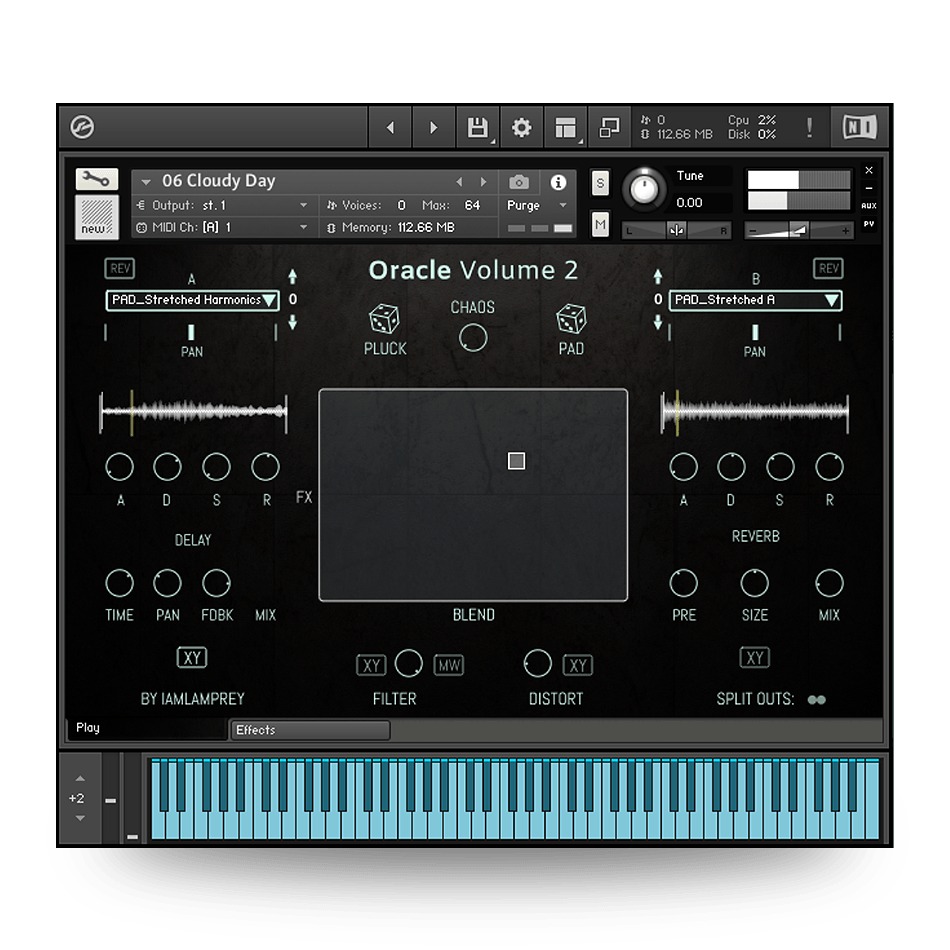Toggle the REV button for layer A

point(120,268)
